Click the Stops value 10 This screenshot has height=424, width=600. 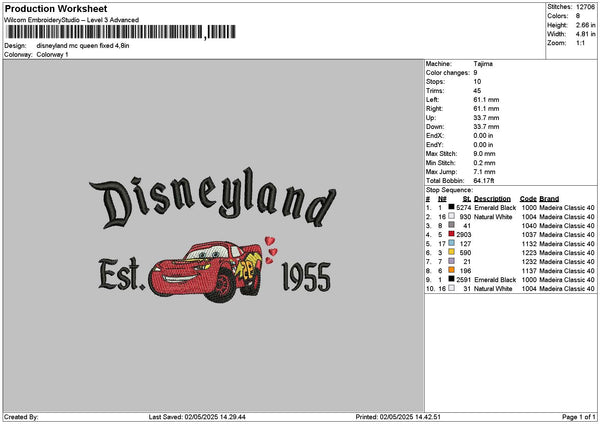click(477, 82)
